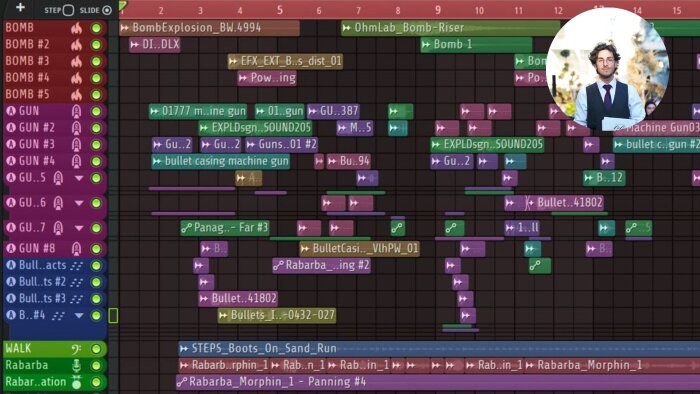Click the flame icon on BOMB track
The height and width of the screenshot is (394, 700).
coord(76,28)
